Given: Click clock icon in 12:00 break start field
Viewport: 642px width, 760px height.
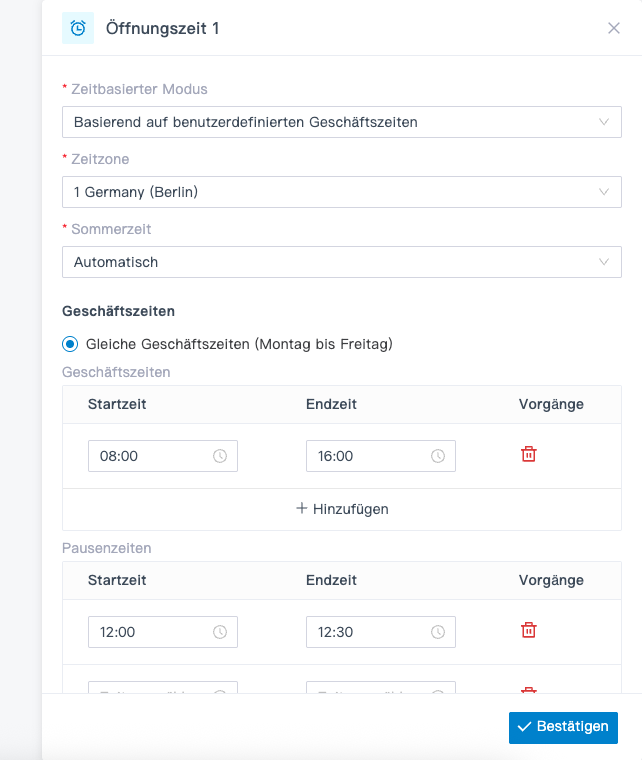Looking at the screenshot, I should [x=220, y=632].
